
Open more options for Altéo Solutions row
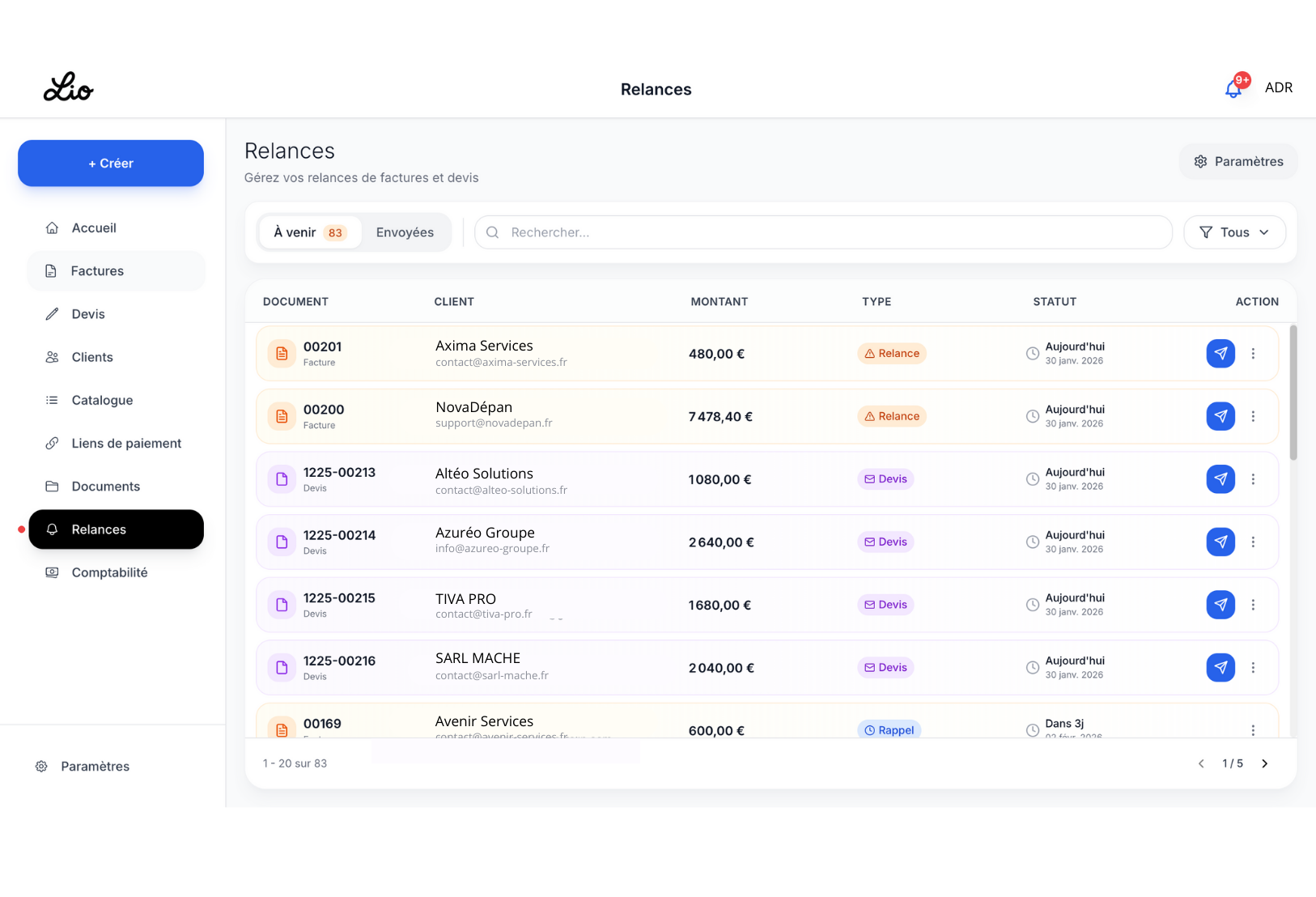click(1253, 479)
